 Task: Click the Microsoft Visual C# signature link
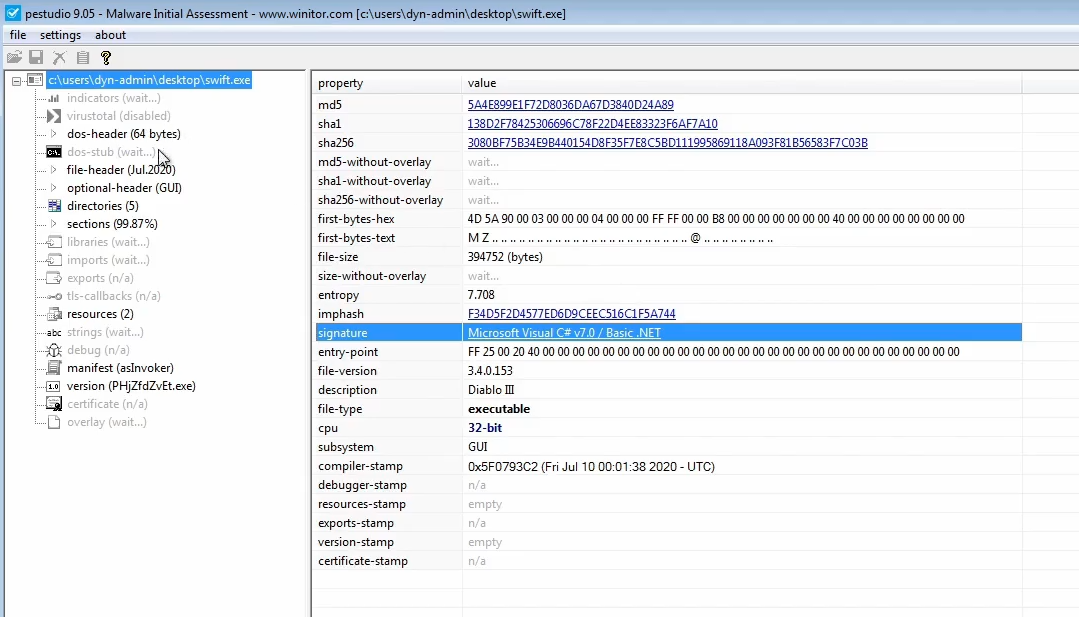click(564, 333)
